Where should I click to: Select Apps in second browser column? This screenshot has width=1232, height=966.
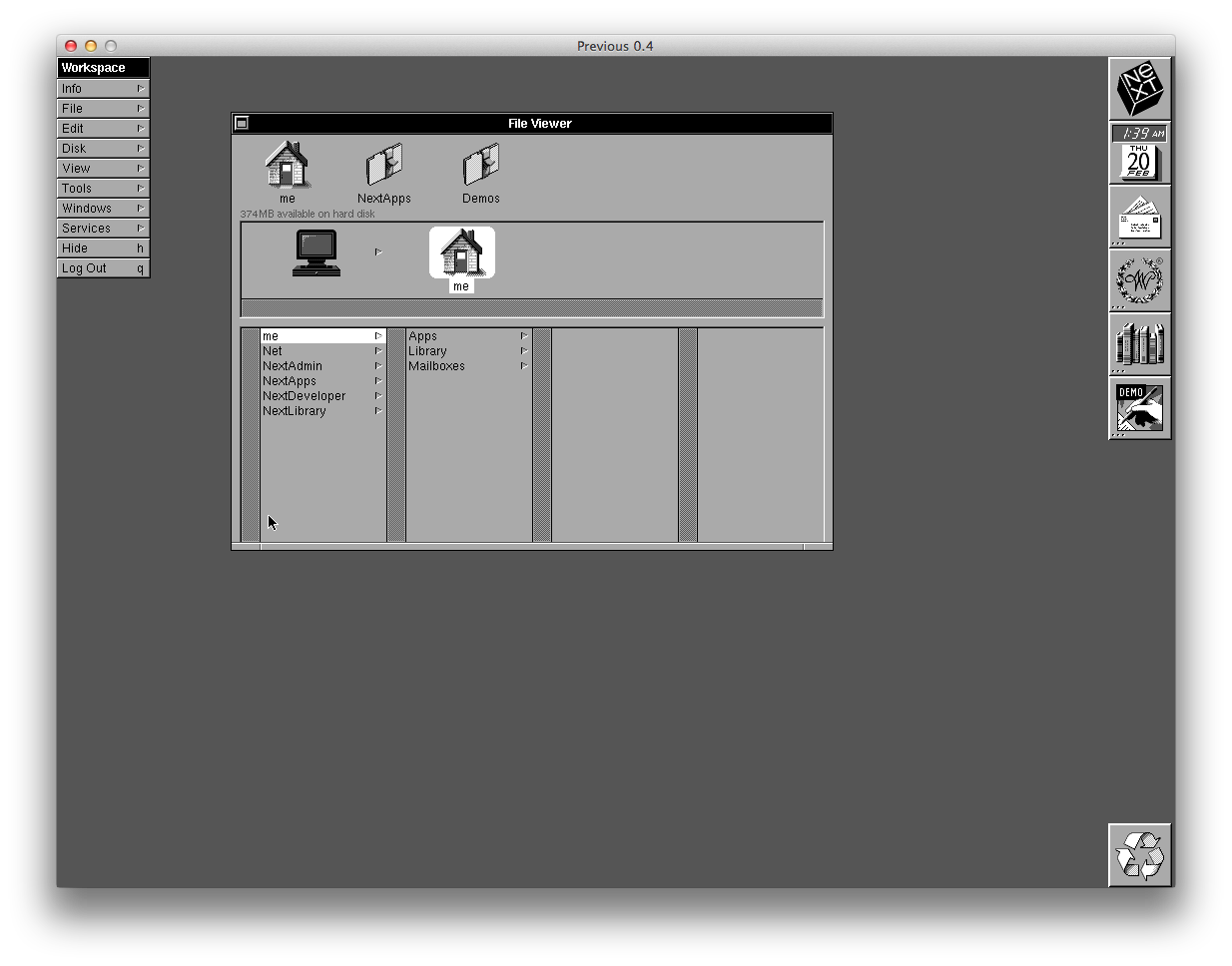click(x=468, y=336)
